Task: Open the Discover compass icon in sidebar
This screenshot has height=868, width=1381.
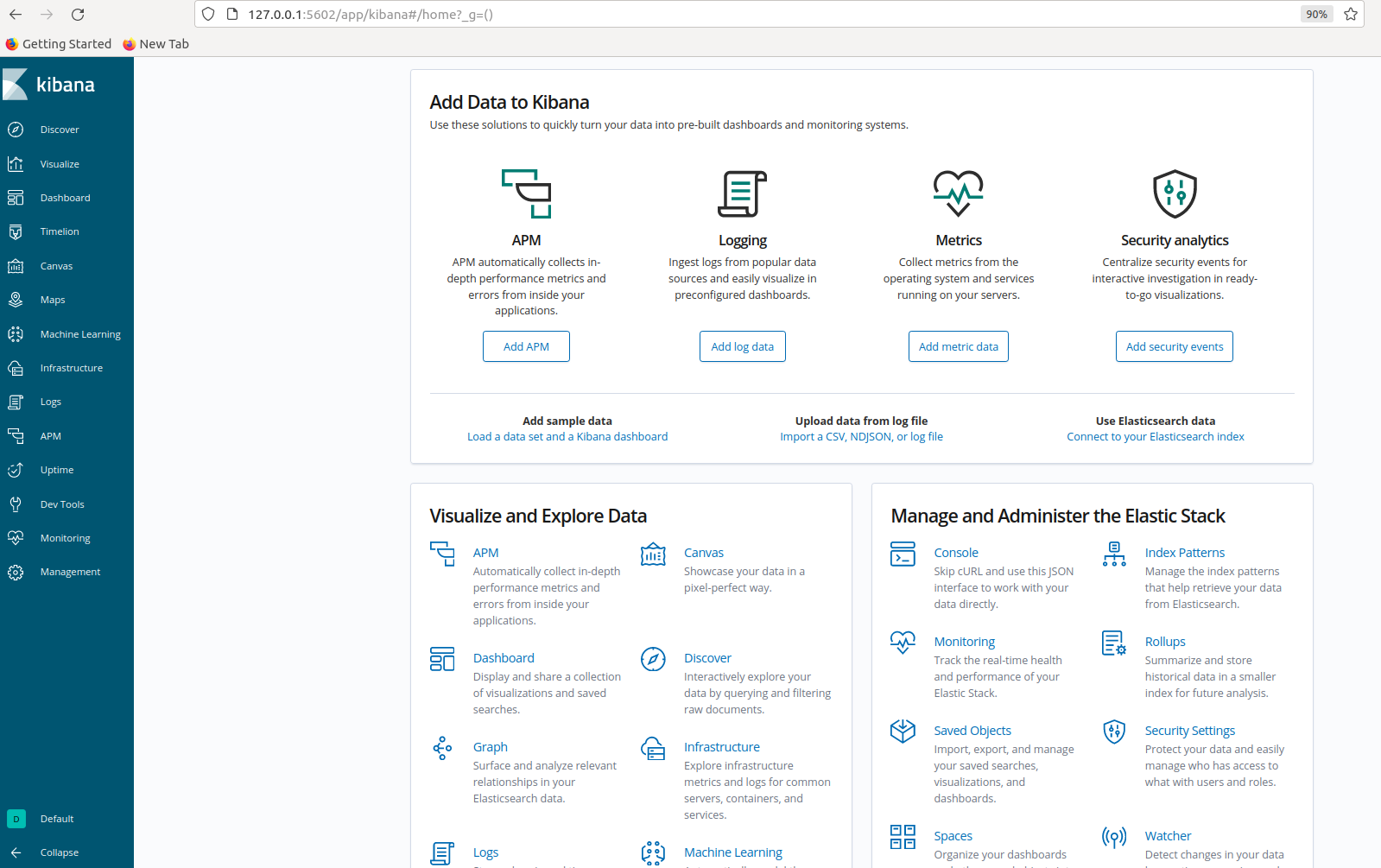Action: tap(16, 130)
